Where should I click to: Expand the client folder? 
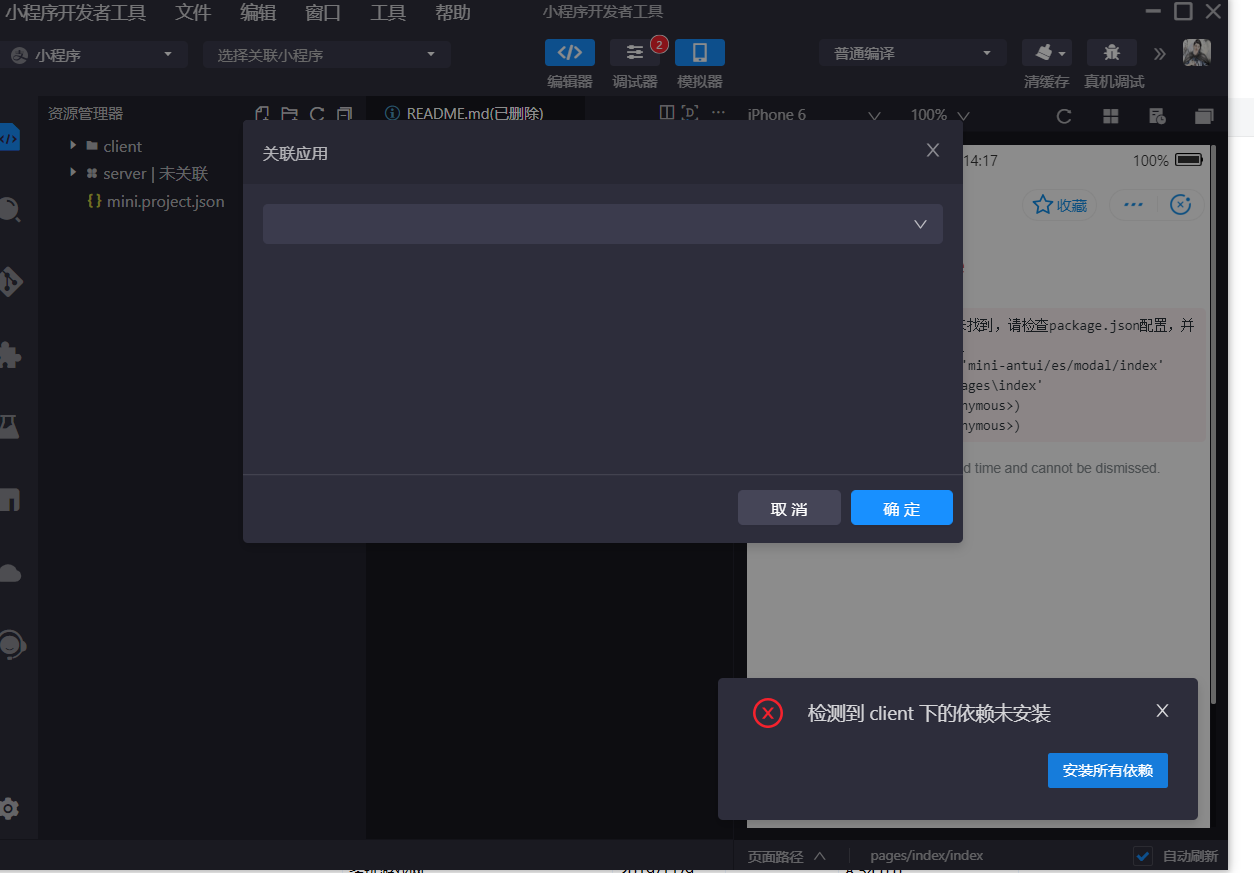[73, 146]
